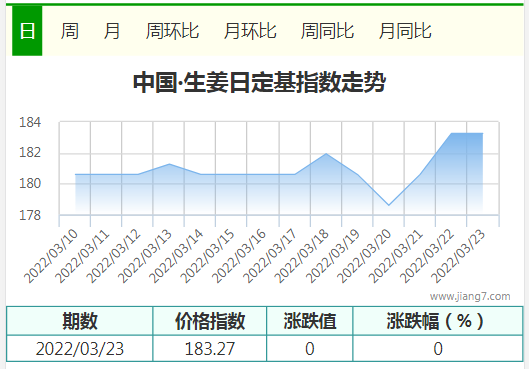Click the 180 y-axis label
The width and height of the screenshot is (529, 369).
coord(30,183)
